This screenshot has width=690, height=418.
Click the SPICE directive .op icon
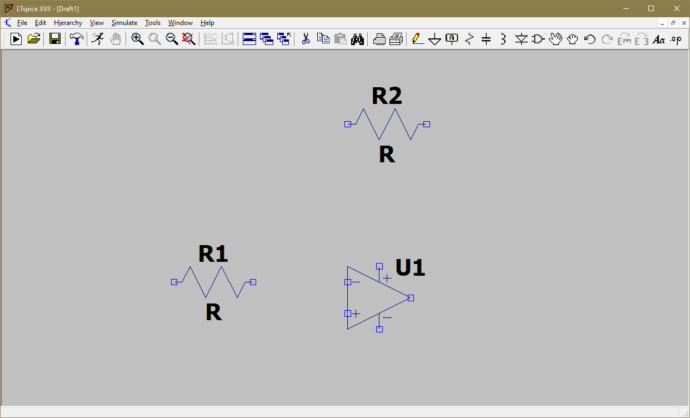[675, 39]
